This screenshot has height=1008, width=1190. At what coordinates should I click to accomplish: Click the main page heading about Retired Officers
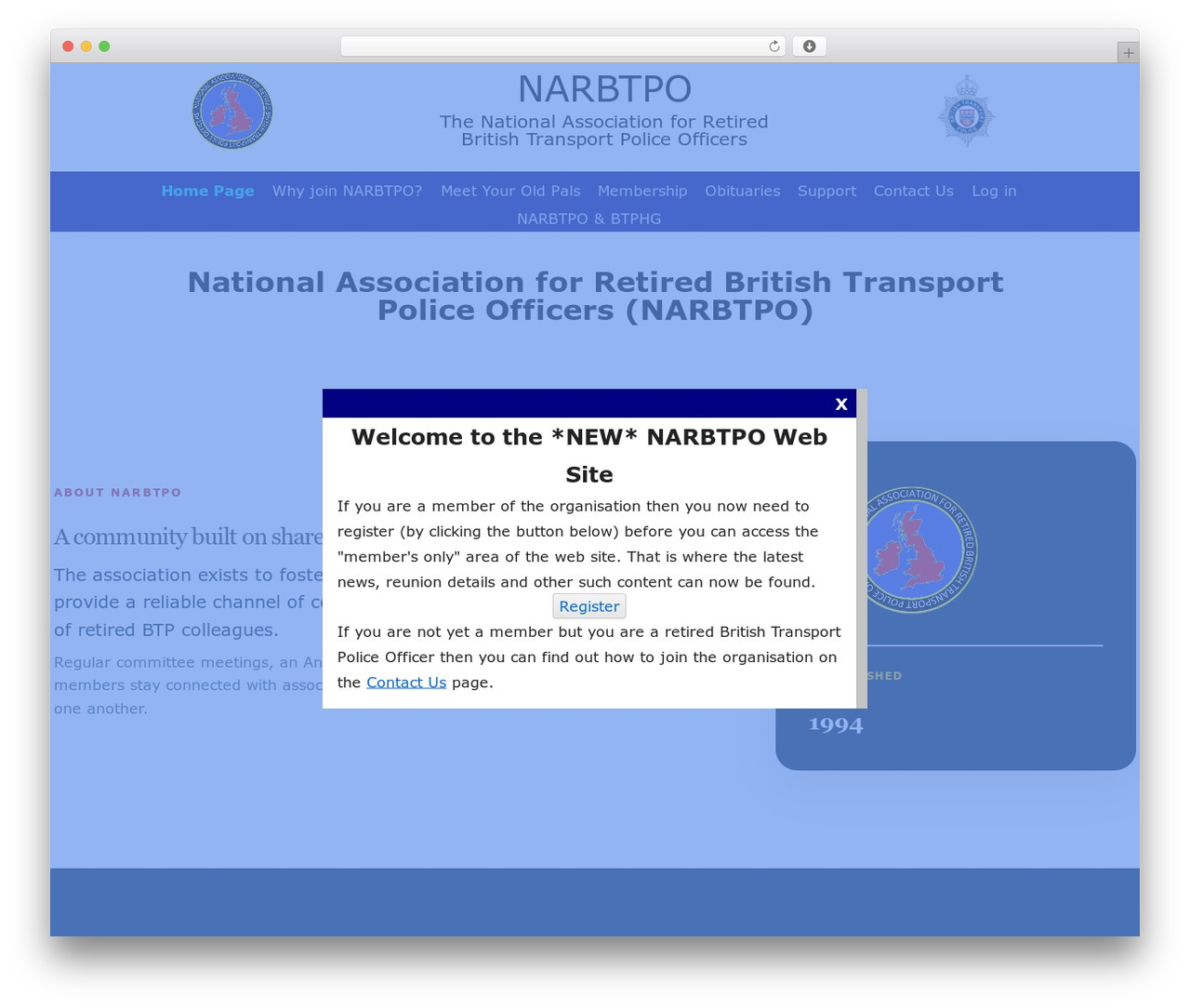(595, 296)
